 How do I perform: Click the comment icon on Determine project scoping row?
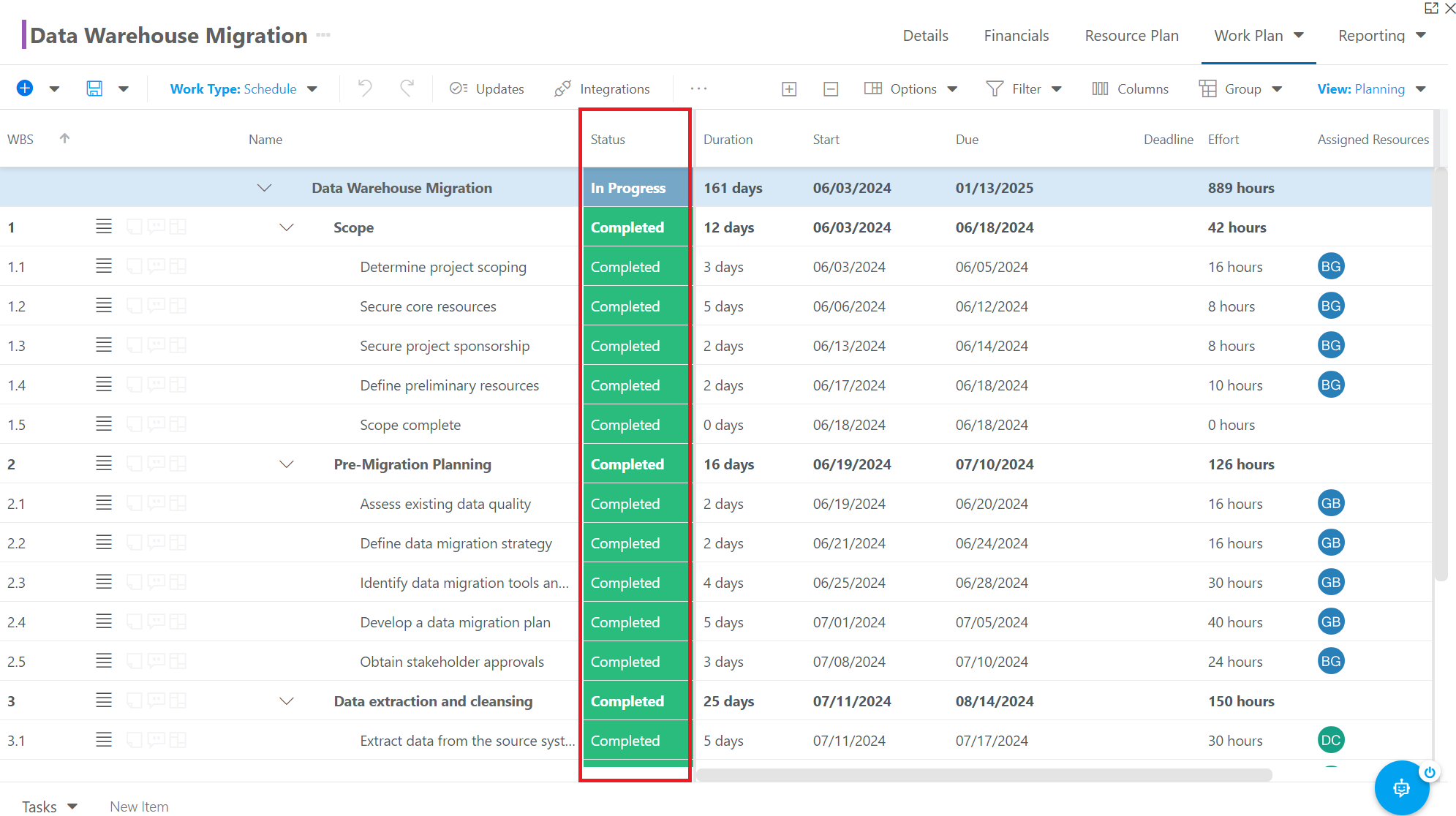tap(156, 267)
